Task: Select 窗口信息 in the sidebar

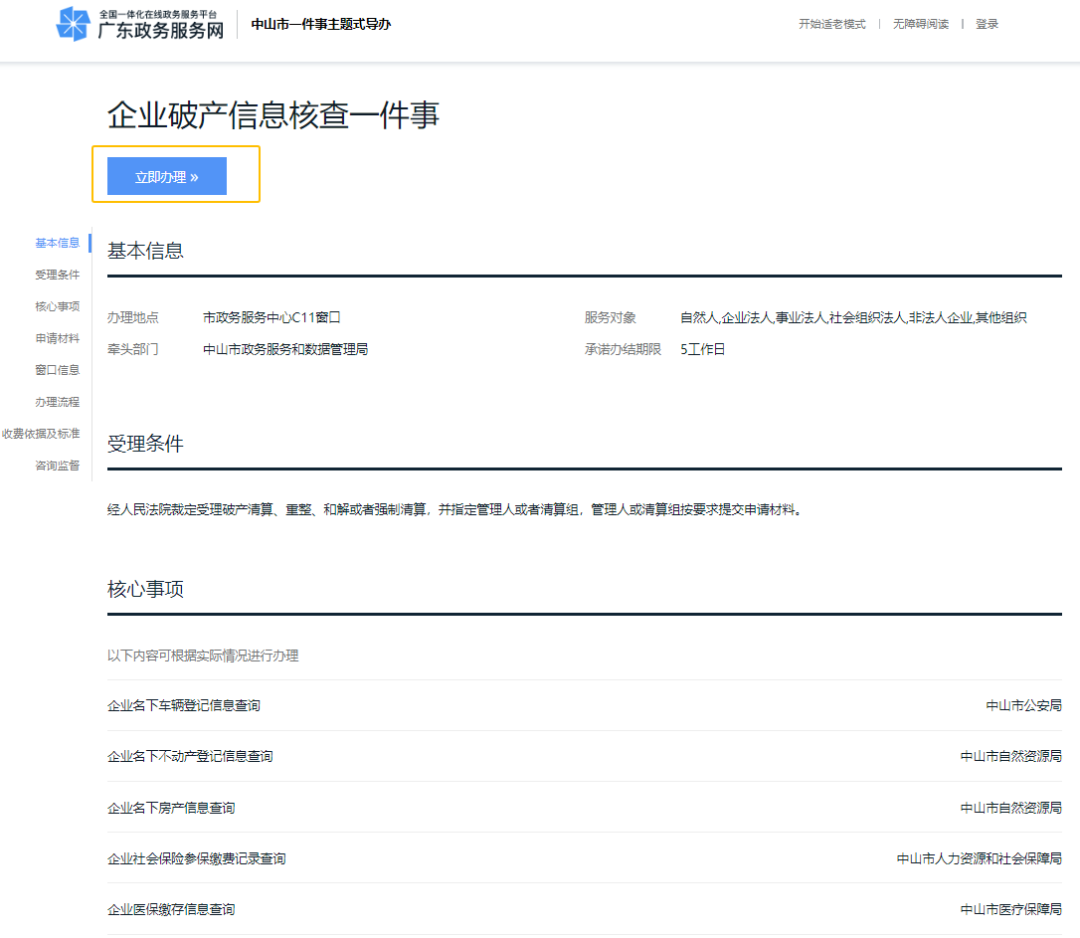Action: click(x=56, y=369)
